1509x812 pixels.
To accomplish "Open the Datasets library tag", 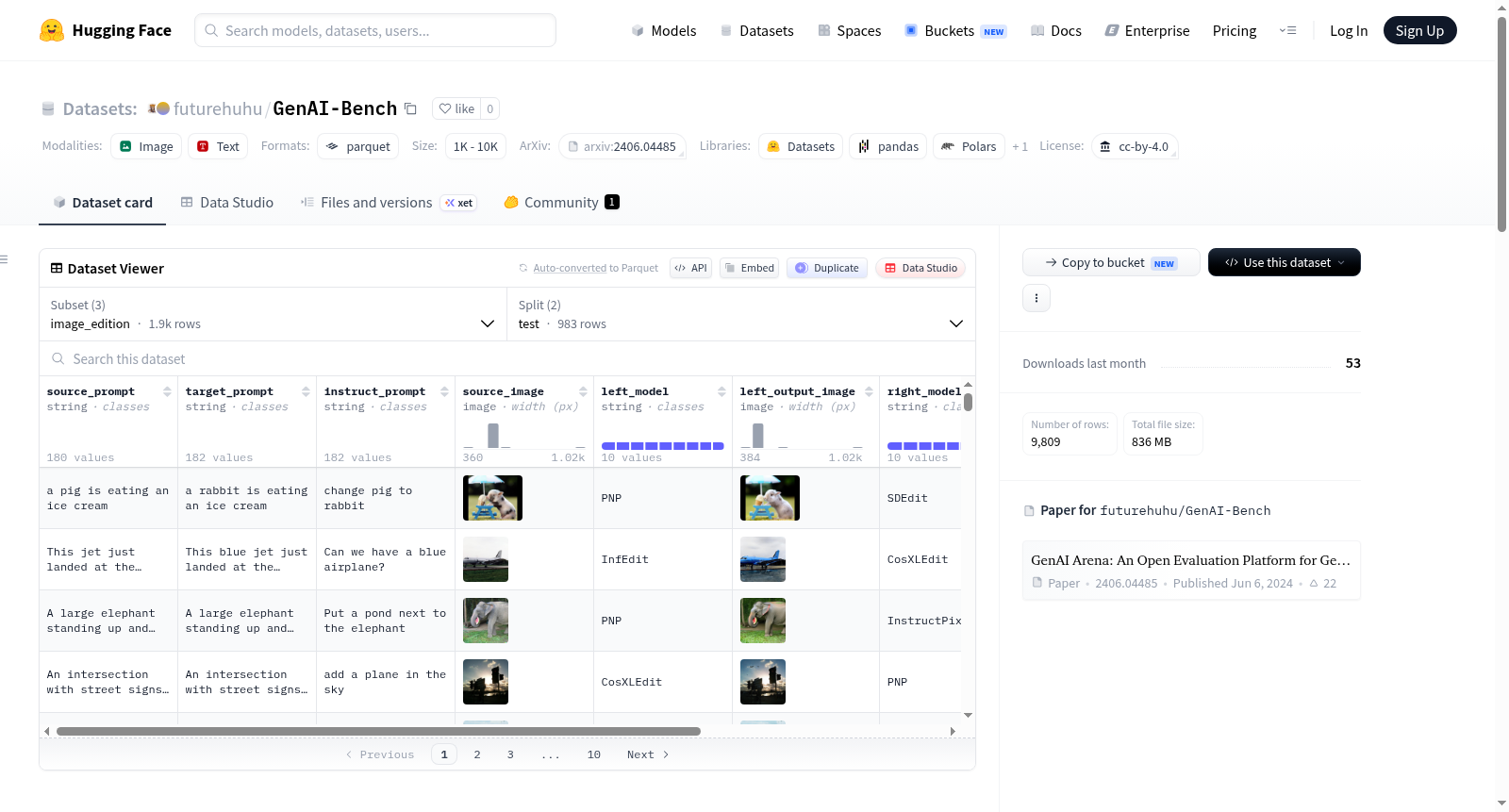I will [x=801, y=146].
